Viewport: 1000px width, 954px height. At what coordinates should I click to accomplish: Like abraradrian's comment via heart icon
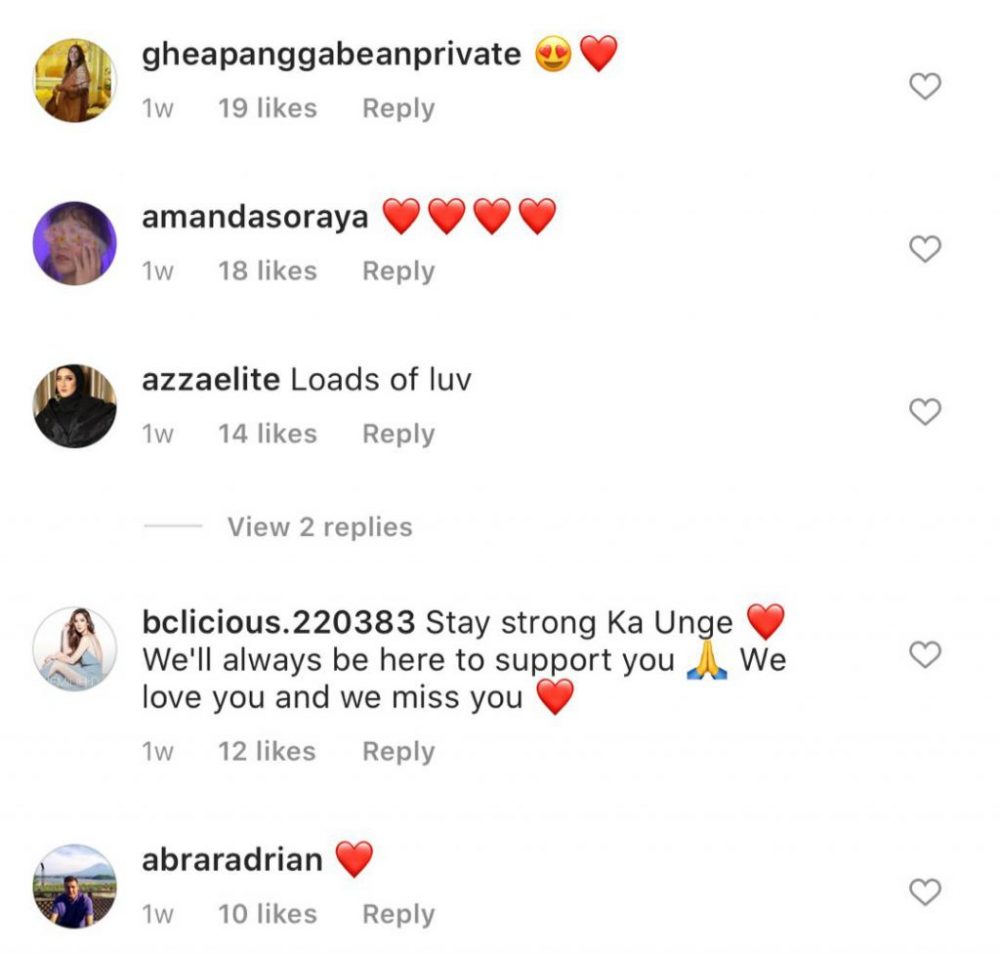925,891
